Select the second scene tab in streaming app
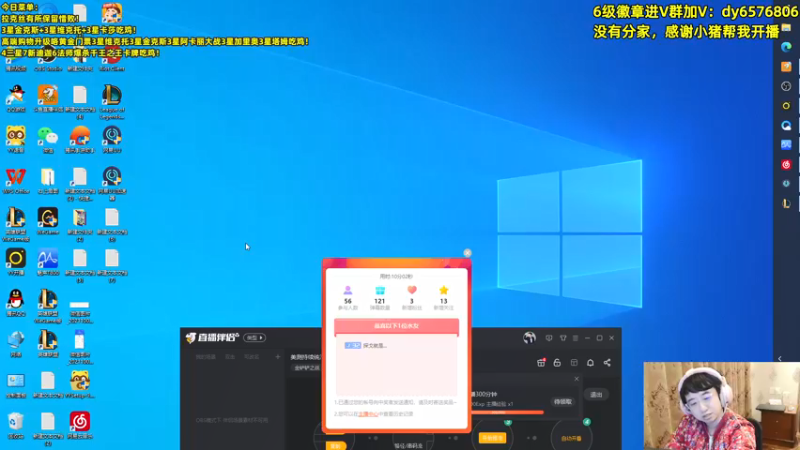Viewport: 800px width, 450px height. pyautogui.click(x=230, y=357)
